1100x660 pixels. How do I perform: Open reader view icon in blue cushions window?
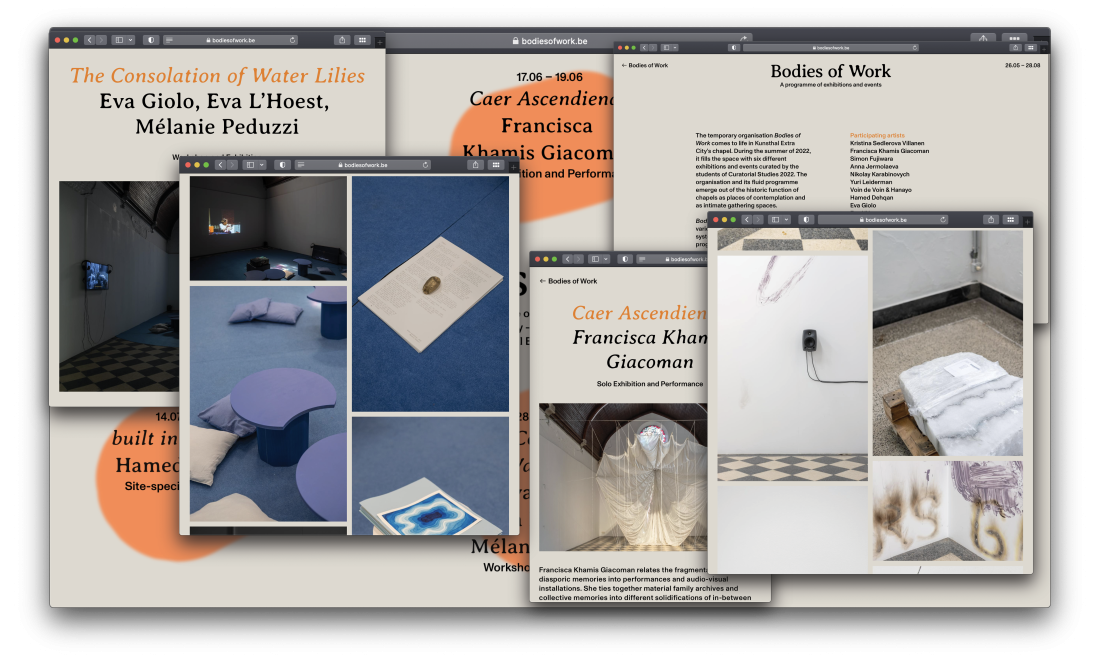pyautogui.click(x=301, y=165)
